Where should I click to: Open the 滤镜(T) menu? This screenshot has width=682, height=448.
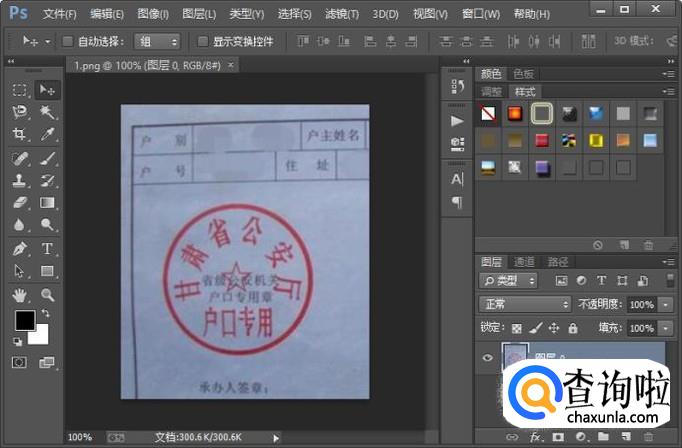[x=342, y=14]
